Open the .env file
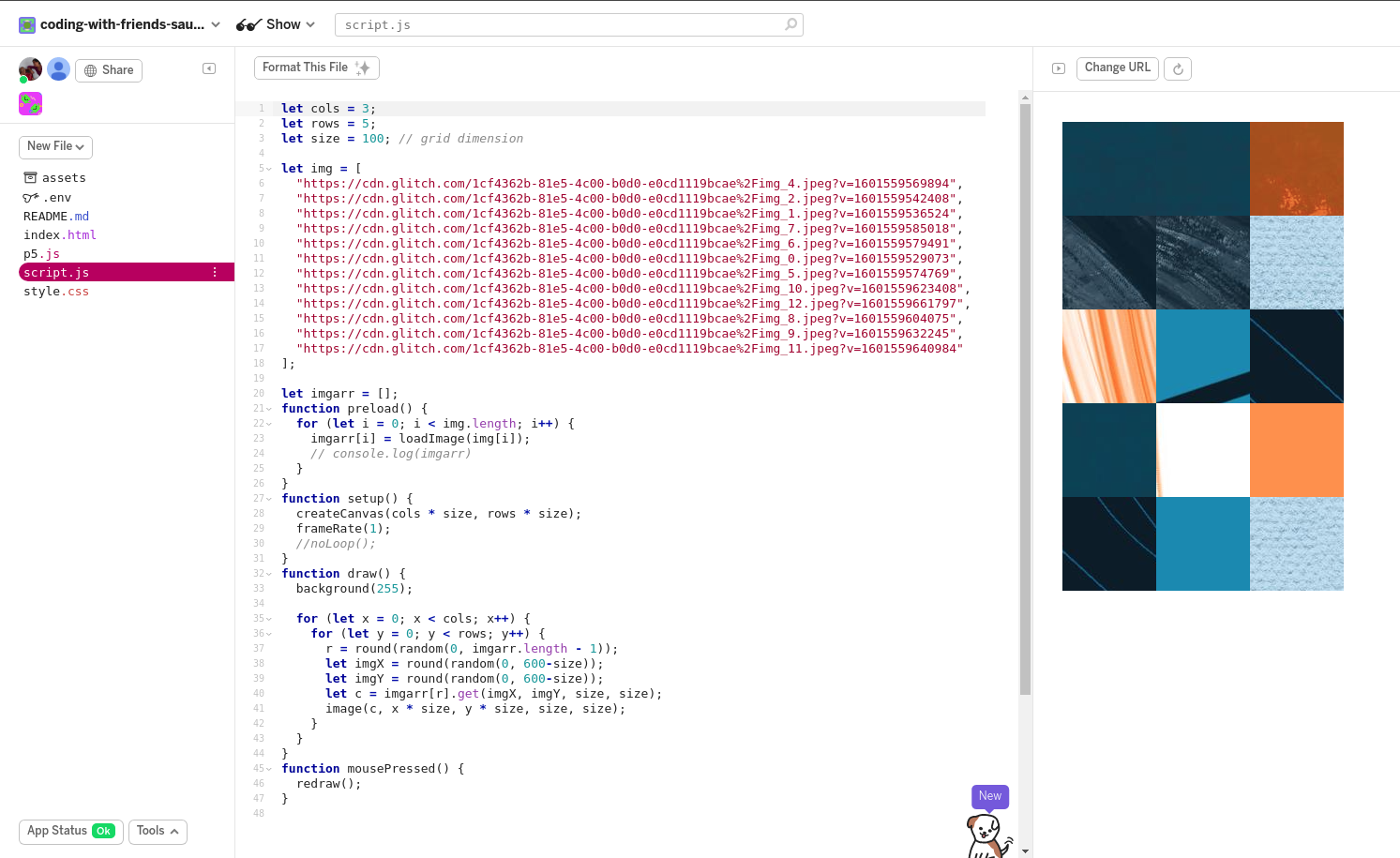 tap(47, 197)
